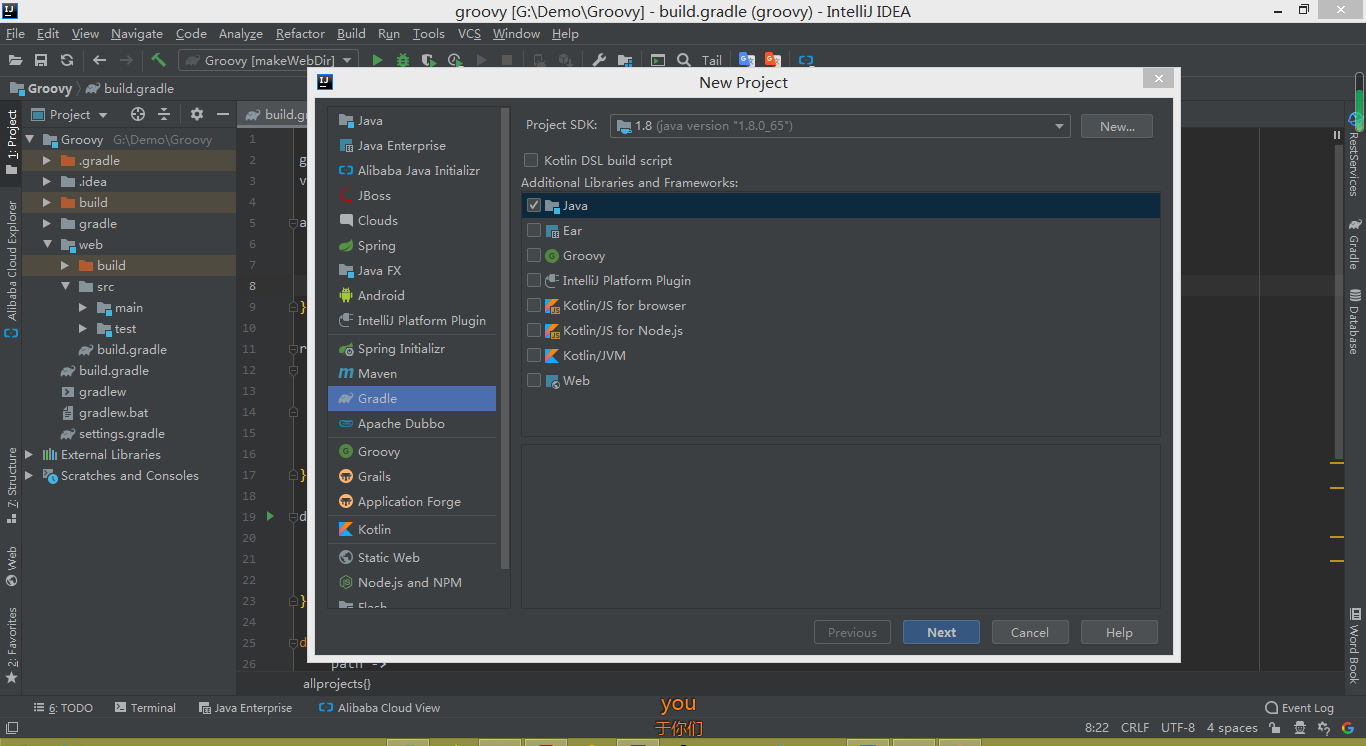Select settings.gradle in the project tree
Viewport: 1366px width, 746px height.
pos(121,434)
